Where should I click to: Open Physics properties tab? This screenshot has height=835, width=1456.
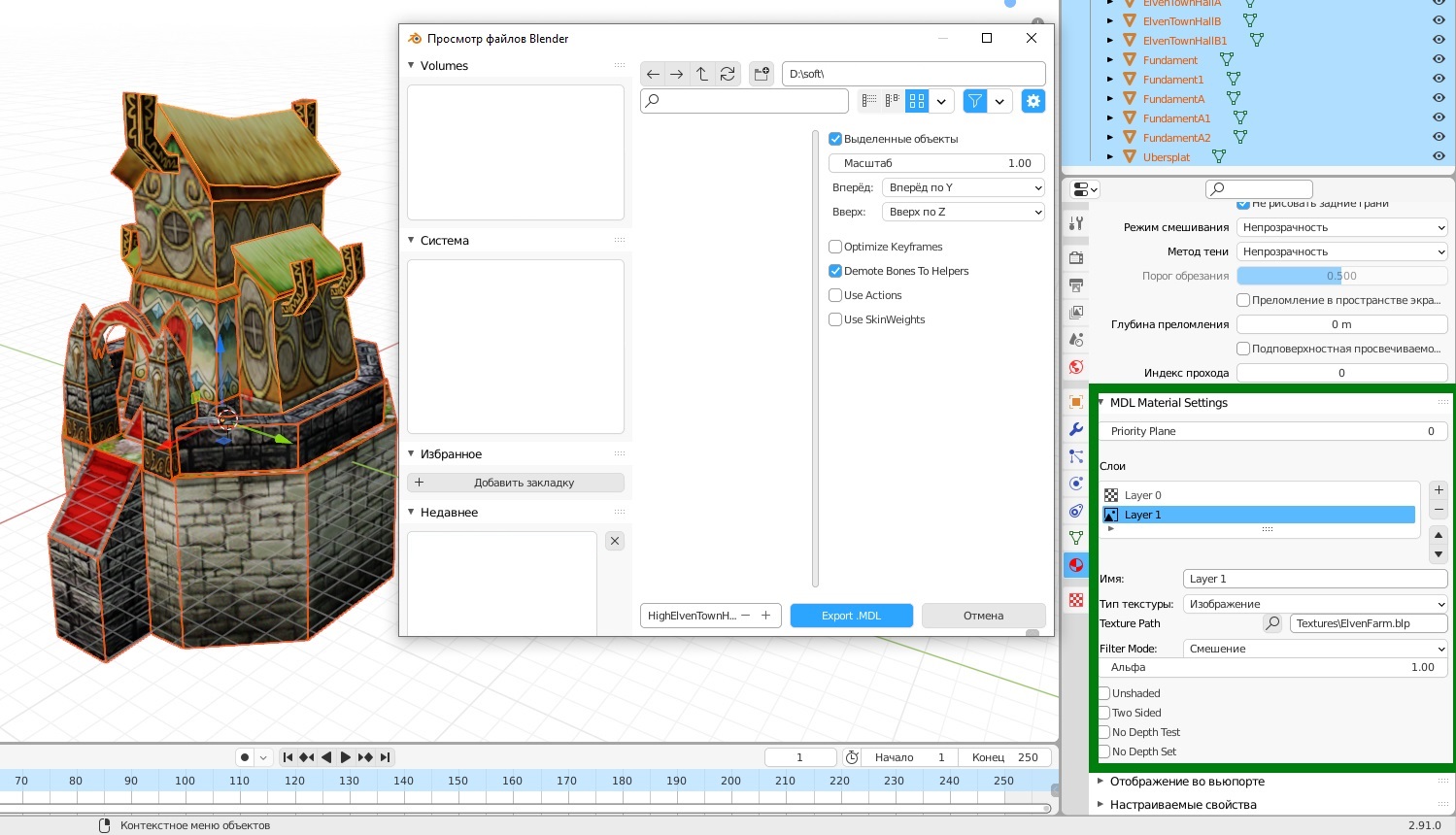point(1076,484)
